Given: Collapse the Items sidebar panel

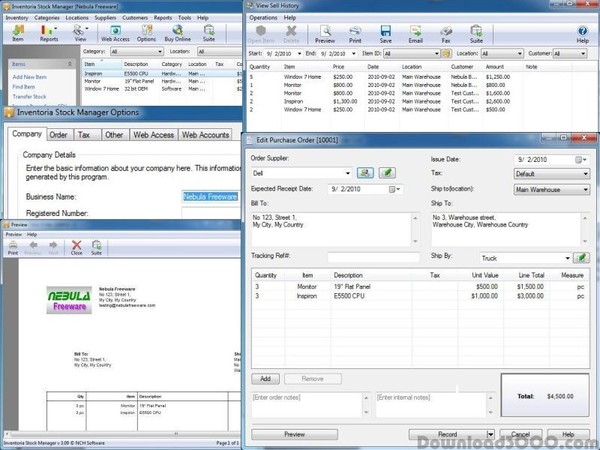Looking at the screenshot, I should point(70,64).
